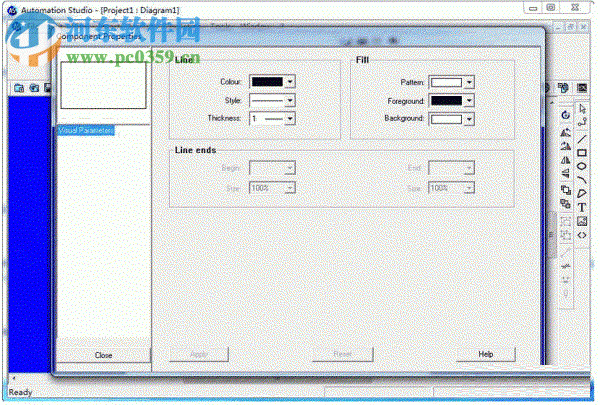Select the Insert Image tool
The width and height of the screenshot is (600, 405).
[582, 221]
